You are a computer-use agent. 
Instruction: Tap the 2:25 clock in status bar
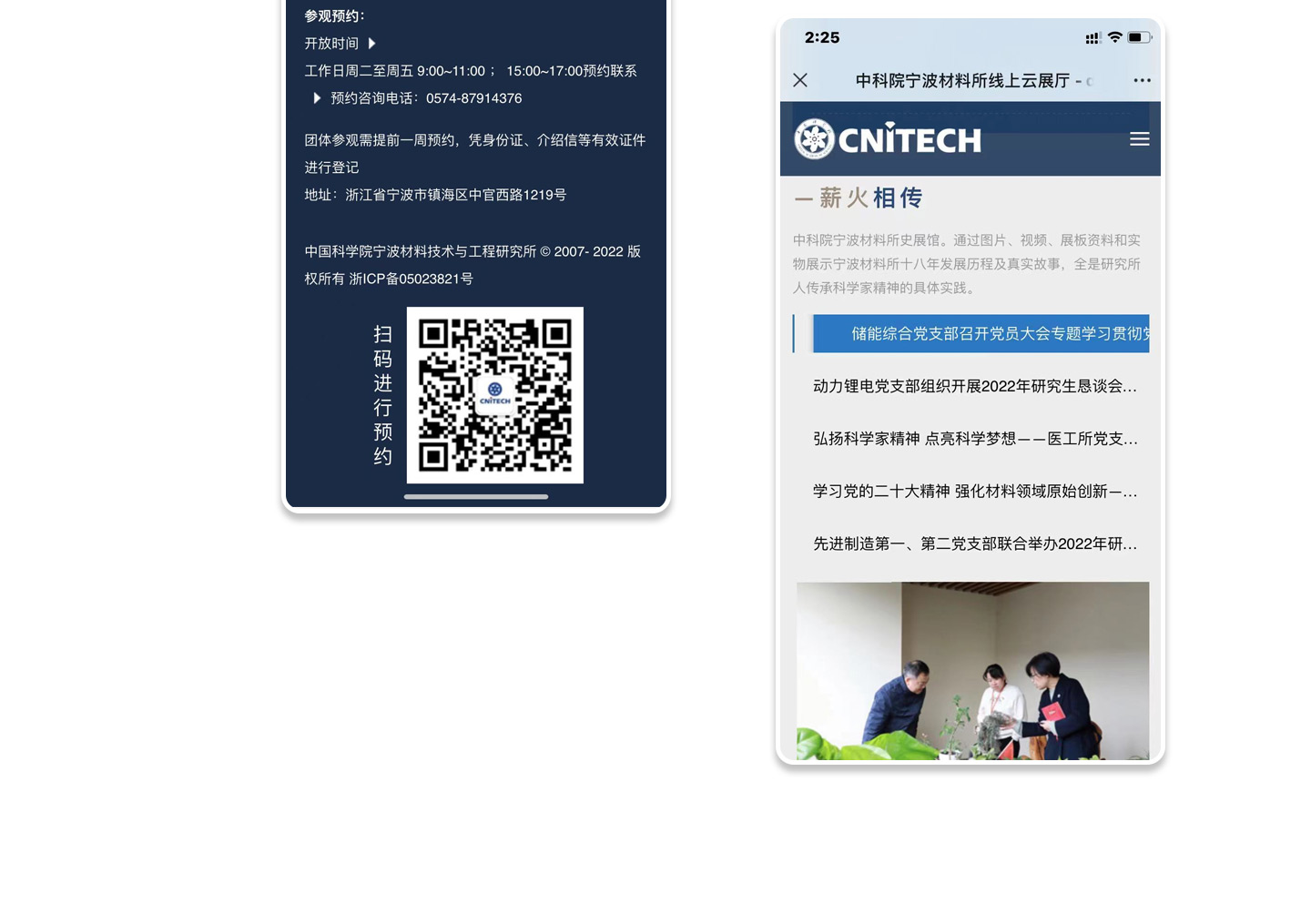[x=822, y=37]
